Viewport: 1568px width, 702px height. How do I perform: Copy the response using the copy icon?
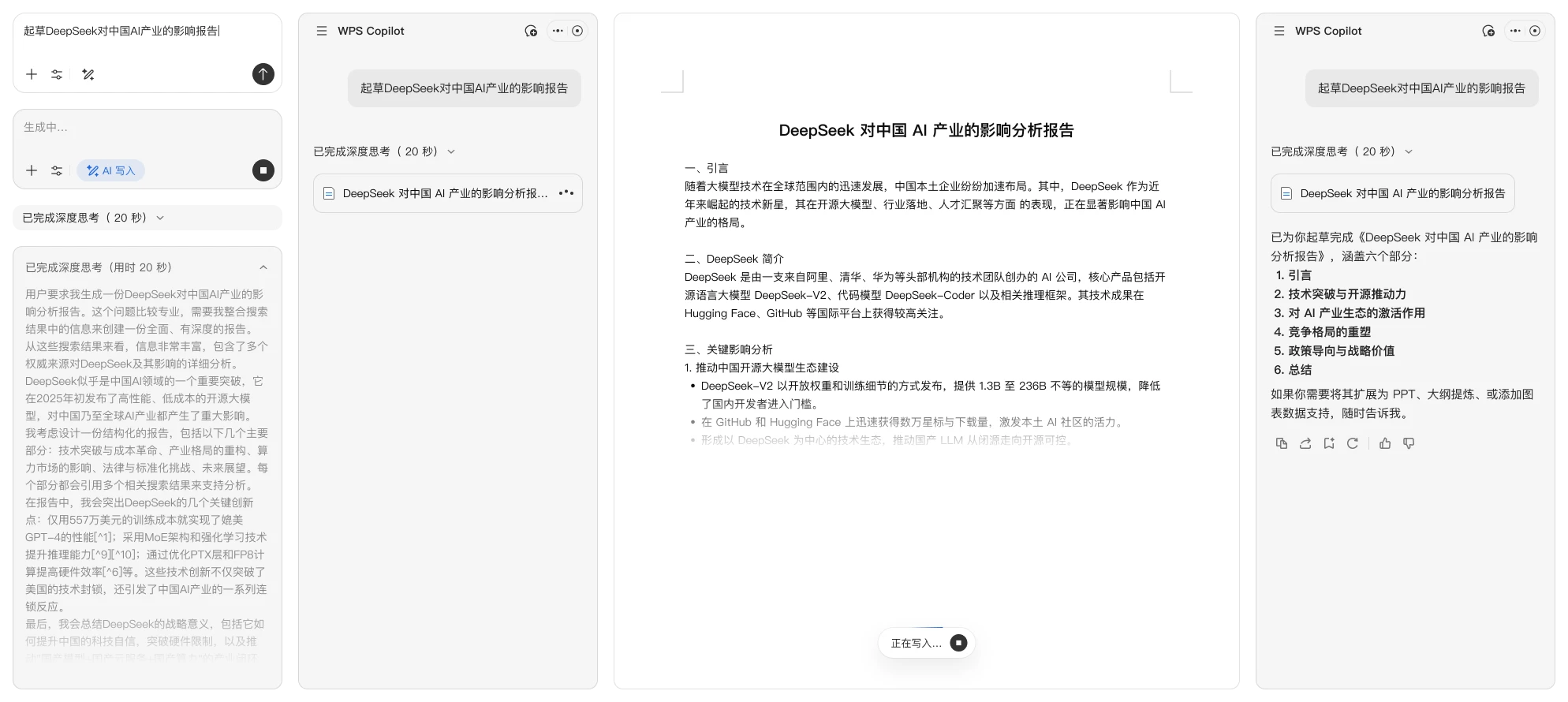point(1282,443)
